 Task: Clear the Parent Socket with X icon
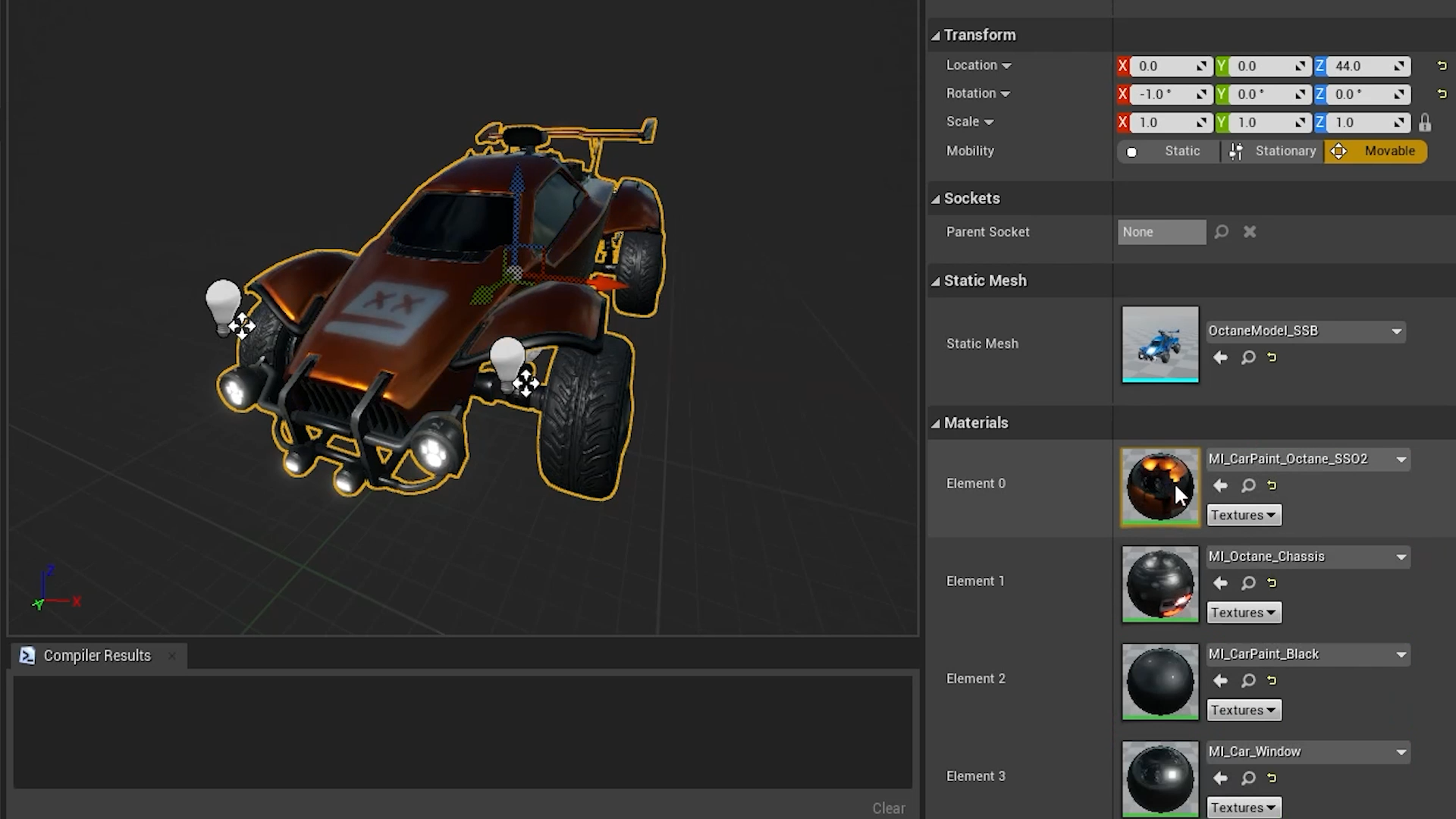[1250, 232]
